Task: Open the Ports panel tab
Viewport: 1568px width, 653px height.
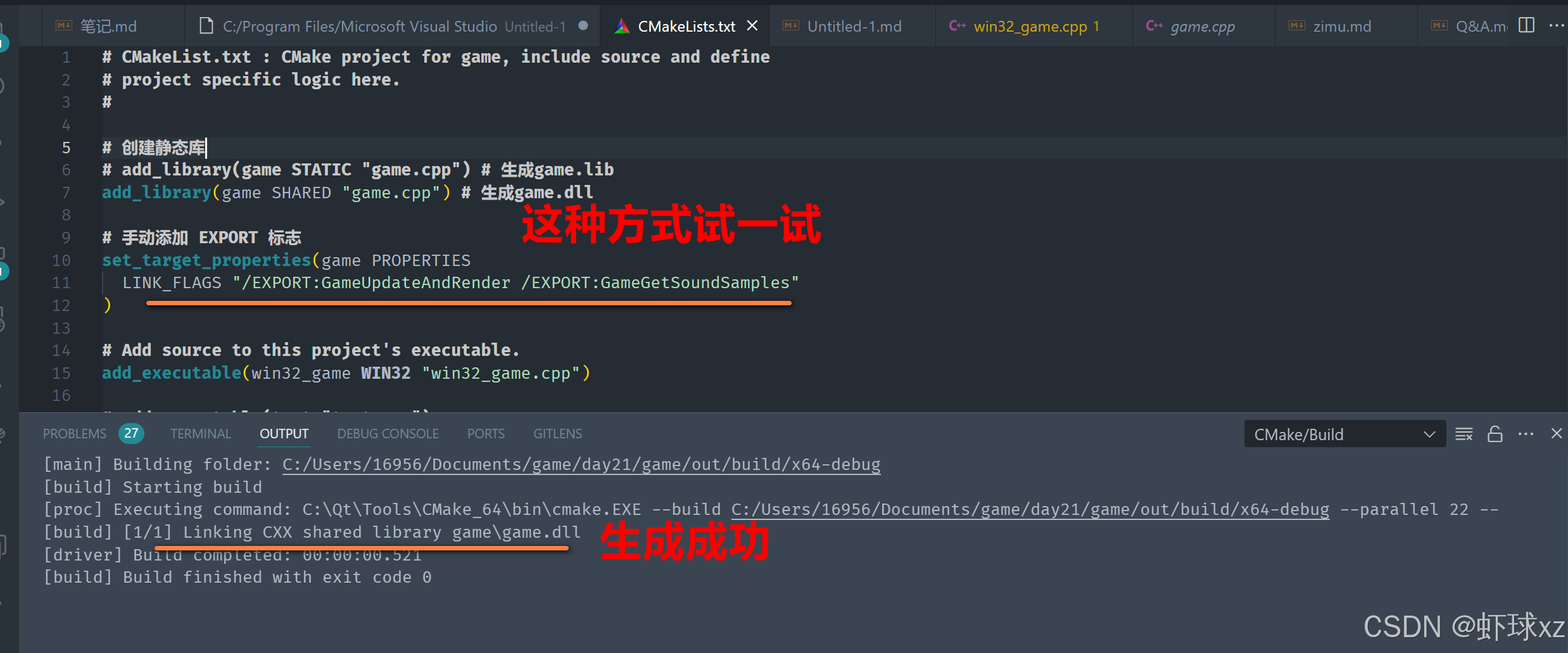Action: tap(486, 434)
